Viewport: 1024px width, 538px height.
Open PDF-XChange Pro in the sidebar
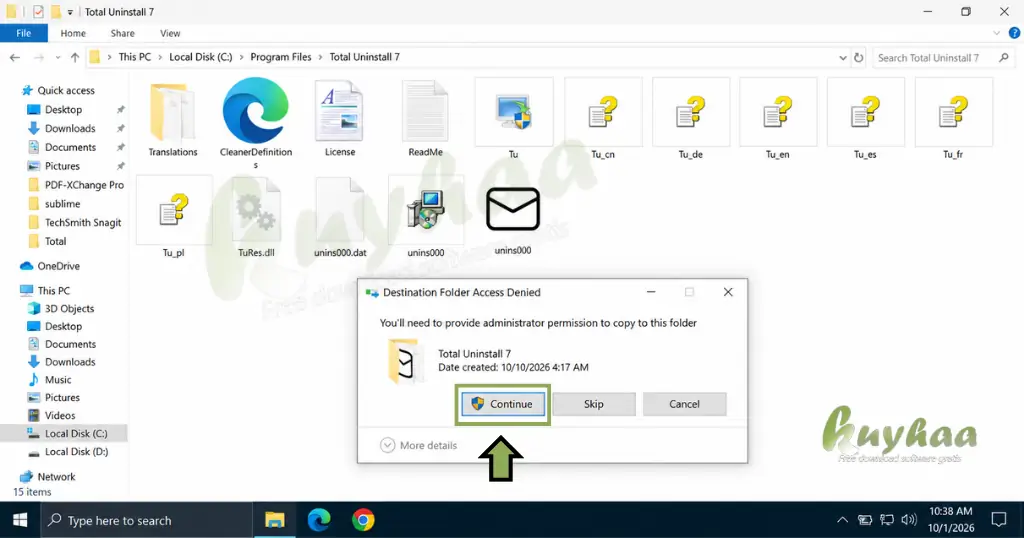click(84, 185)
